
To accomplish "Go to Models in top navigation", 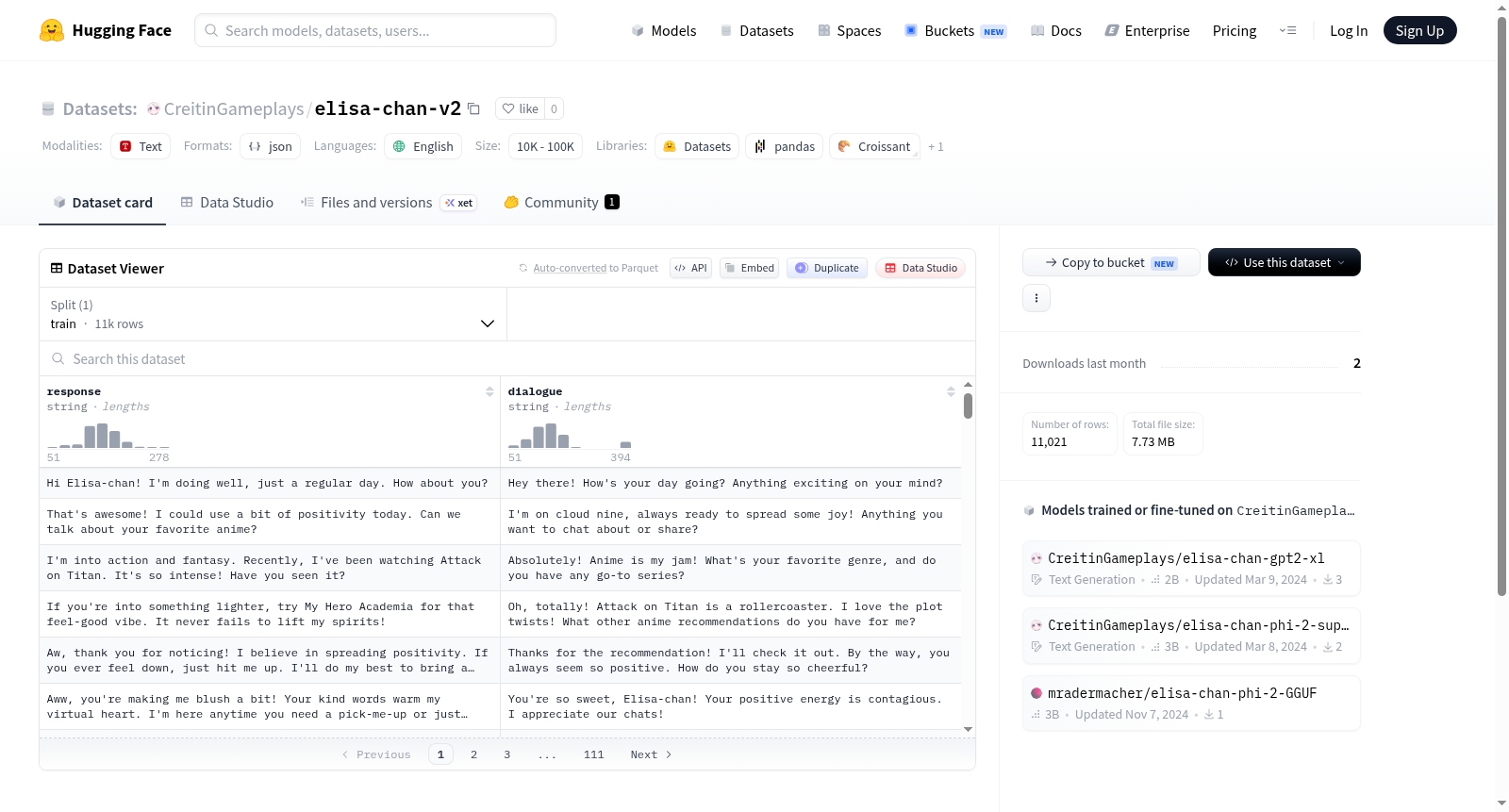I will coord(664,31).
